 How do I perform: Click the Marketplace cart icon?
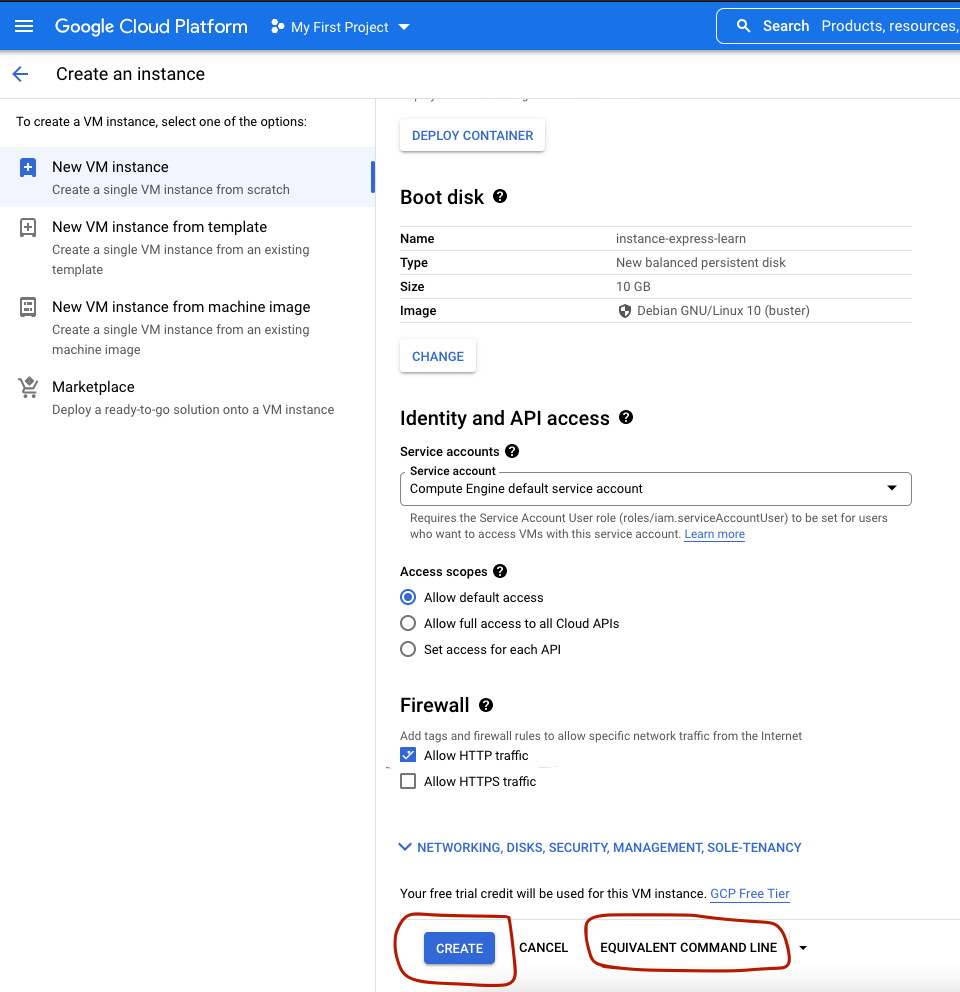click(x=28, y=387)
